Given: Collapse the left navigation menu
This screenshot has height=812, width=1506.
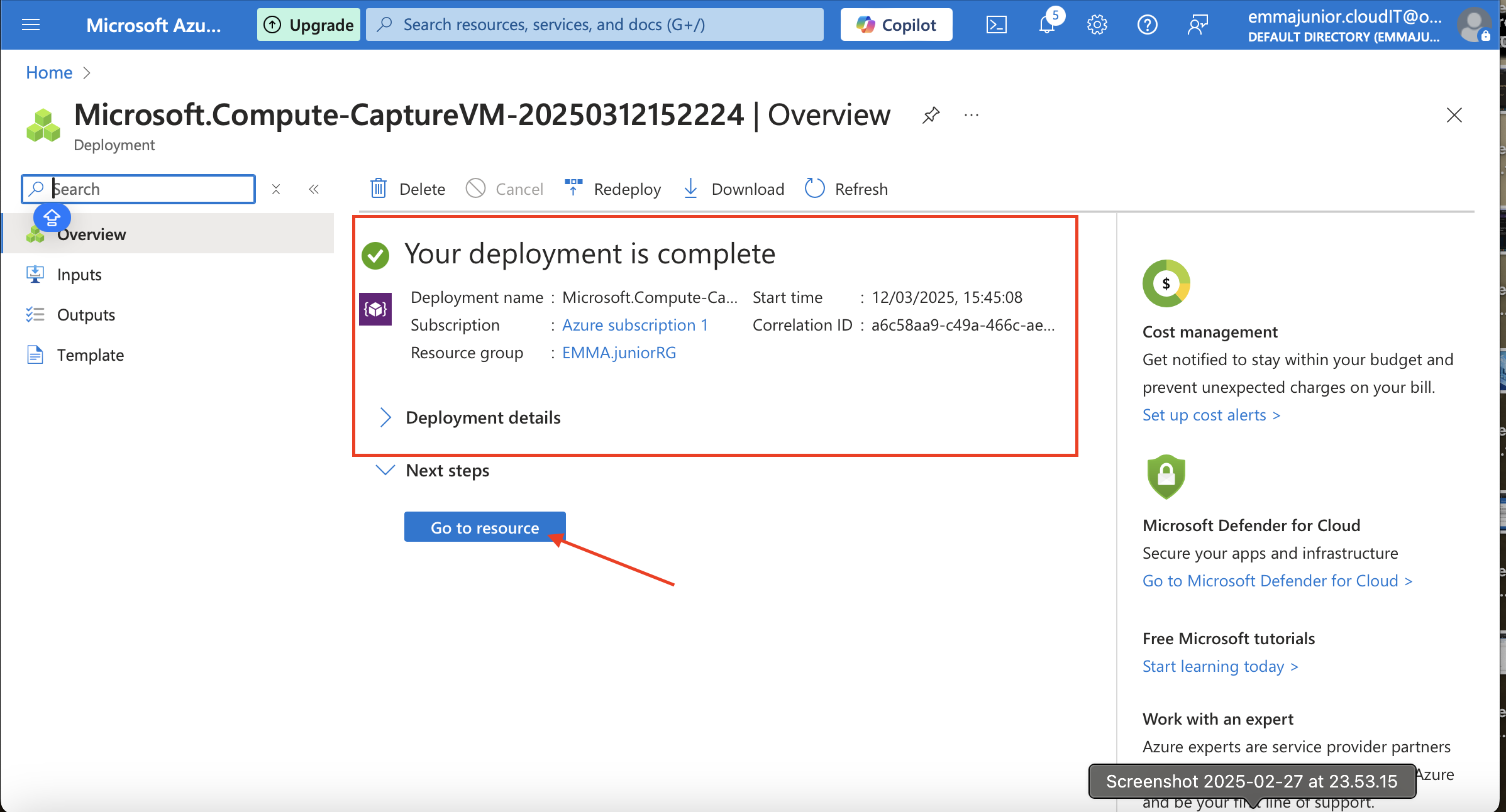Looking at the screenshot, I should click(x=314, y=189).
